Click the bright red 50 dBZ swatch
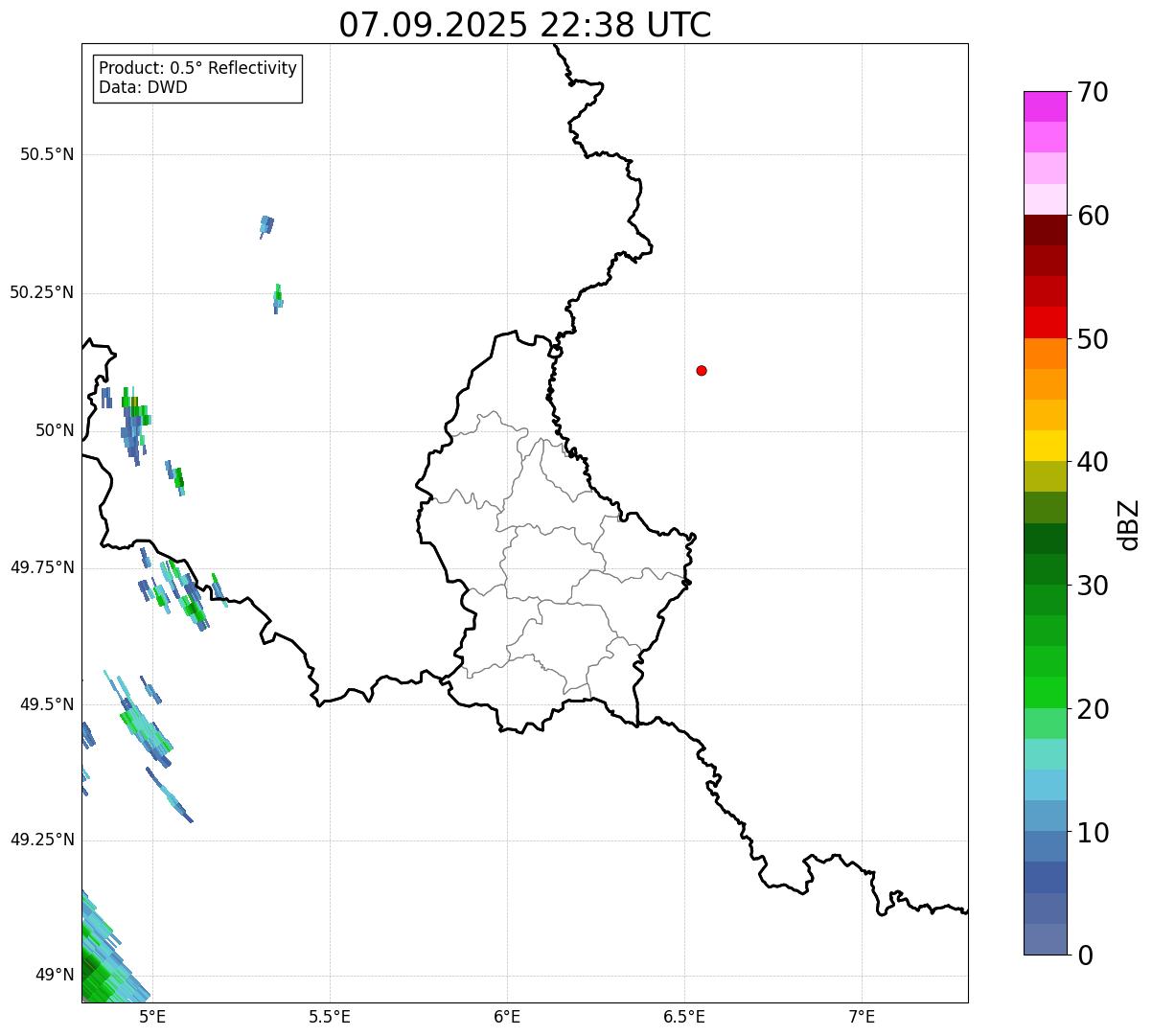The image size is (1152, 1036). (x=1045, y=323)
